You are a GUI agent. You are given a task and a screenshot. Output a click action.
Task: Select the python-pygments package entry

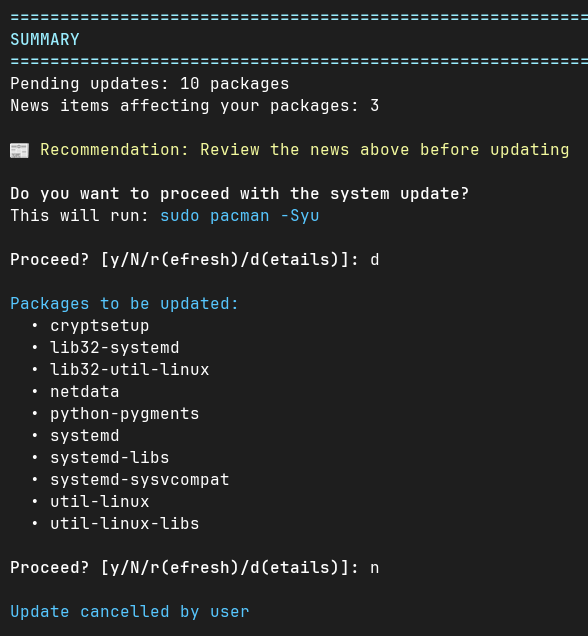[x=125, y=414]
